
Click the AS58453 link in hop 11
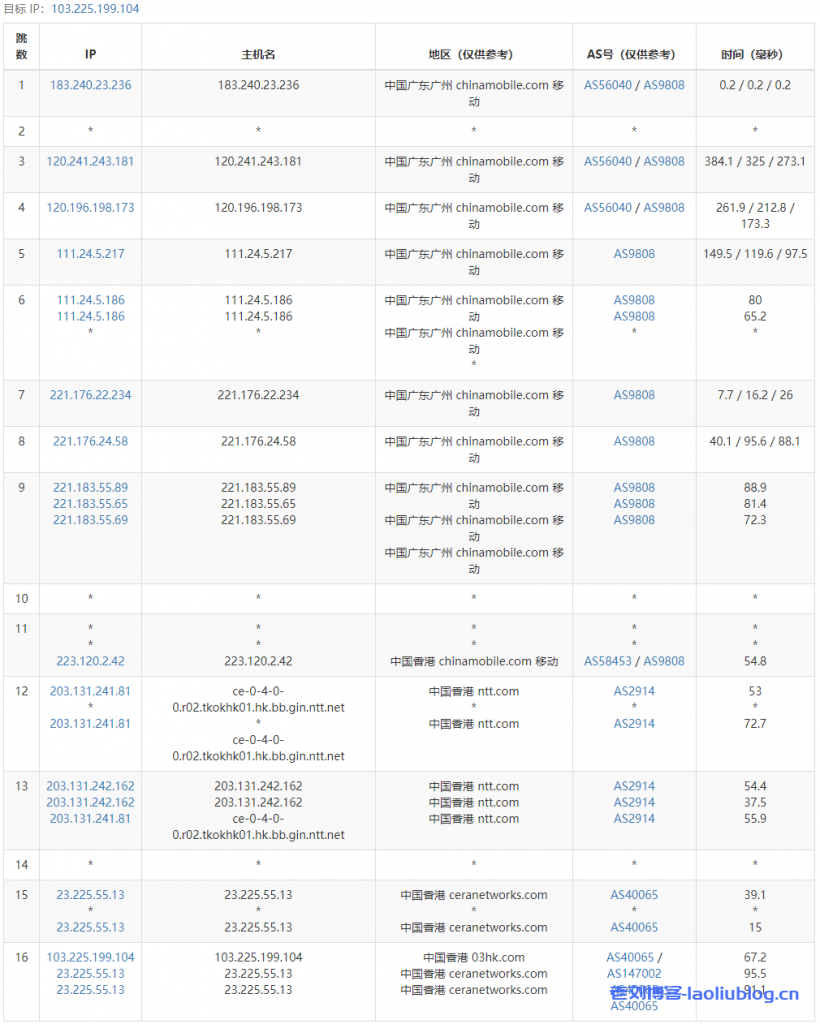608,661
